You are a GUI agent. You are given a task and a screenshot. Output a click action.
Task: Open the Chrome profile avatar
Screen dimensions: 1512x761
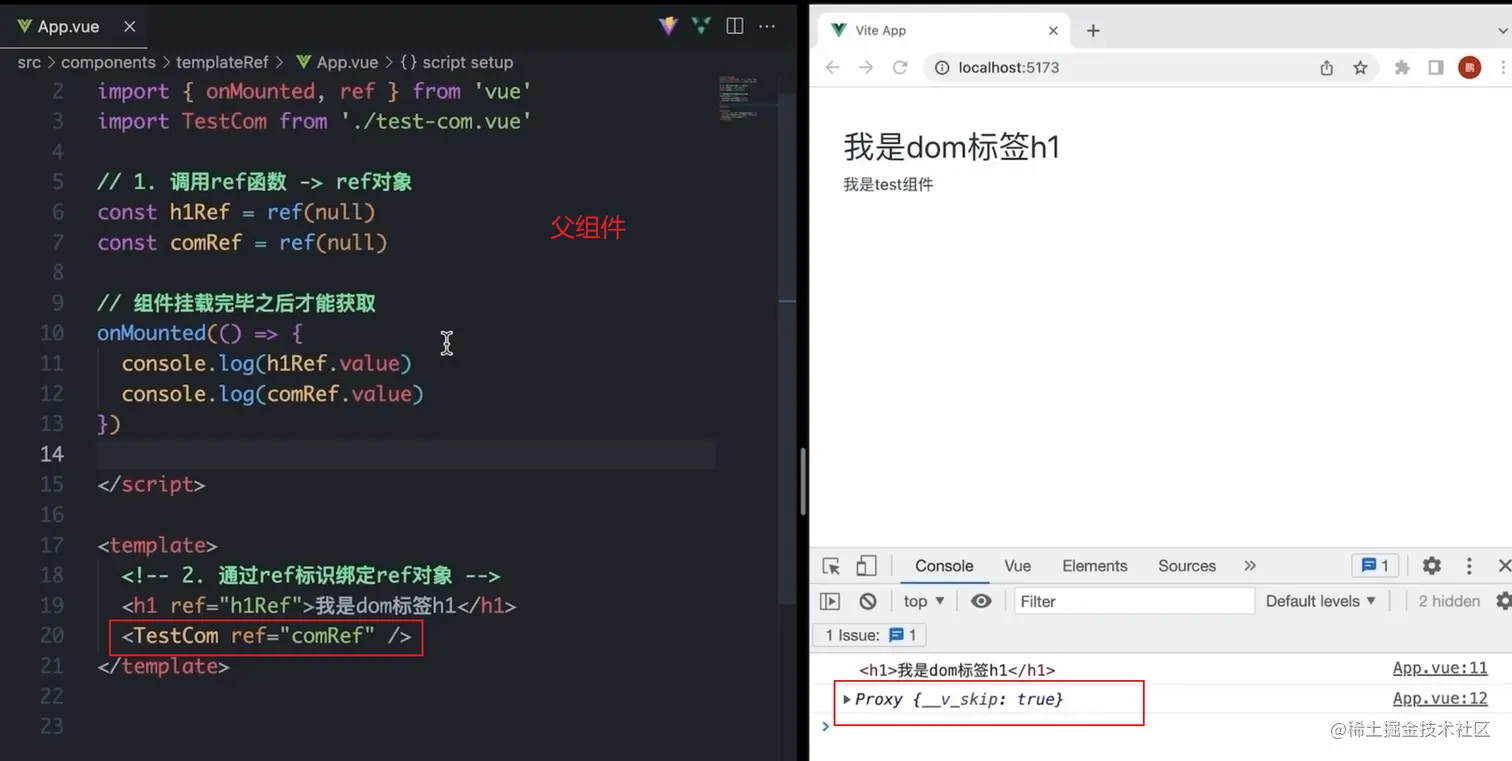(1469, 67)
